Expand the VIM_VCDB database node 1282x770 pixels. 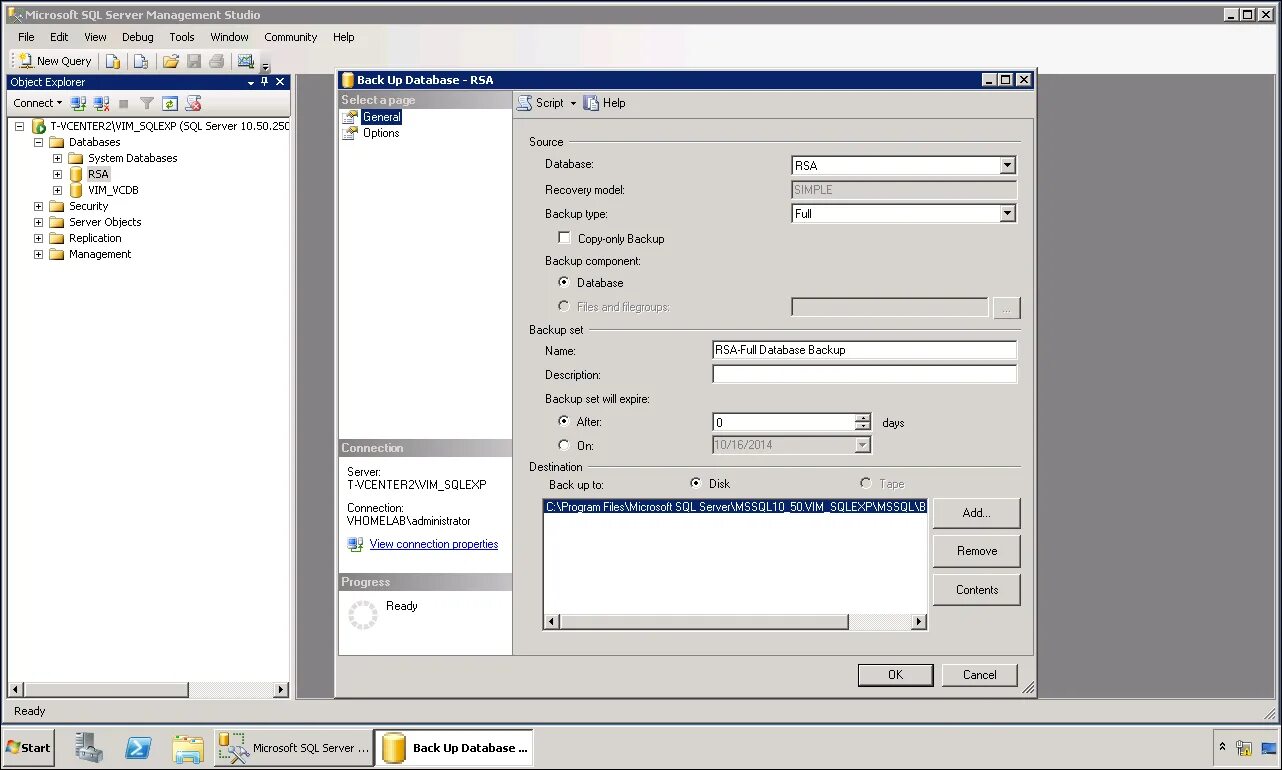click(57, 190)
